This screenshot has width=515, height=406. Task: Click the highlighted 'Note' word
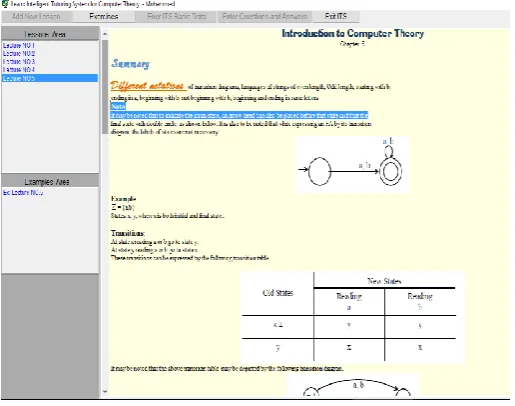point(118,106)
